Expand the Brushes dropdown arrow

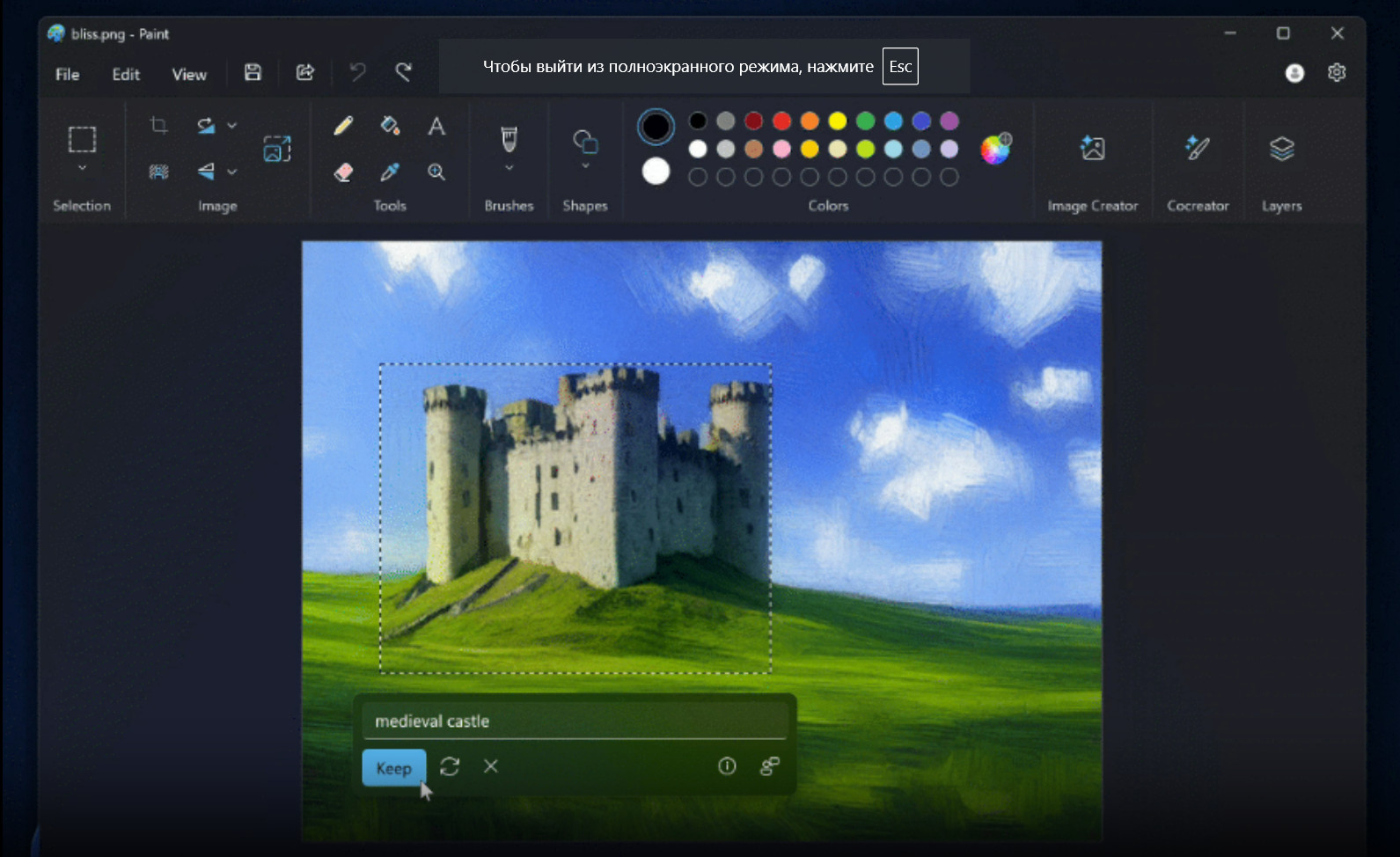(509, 167)
